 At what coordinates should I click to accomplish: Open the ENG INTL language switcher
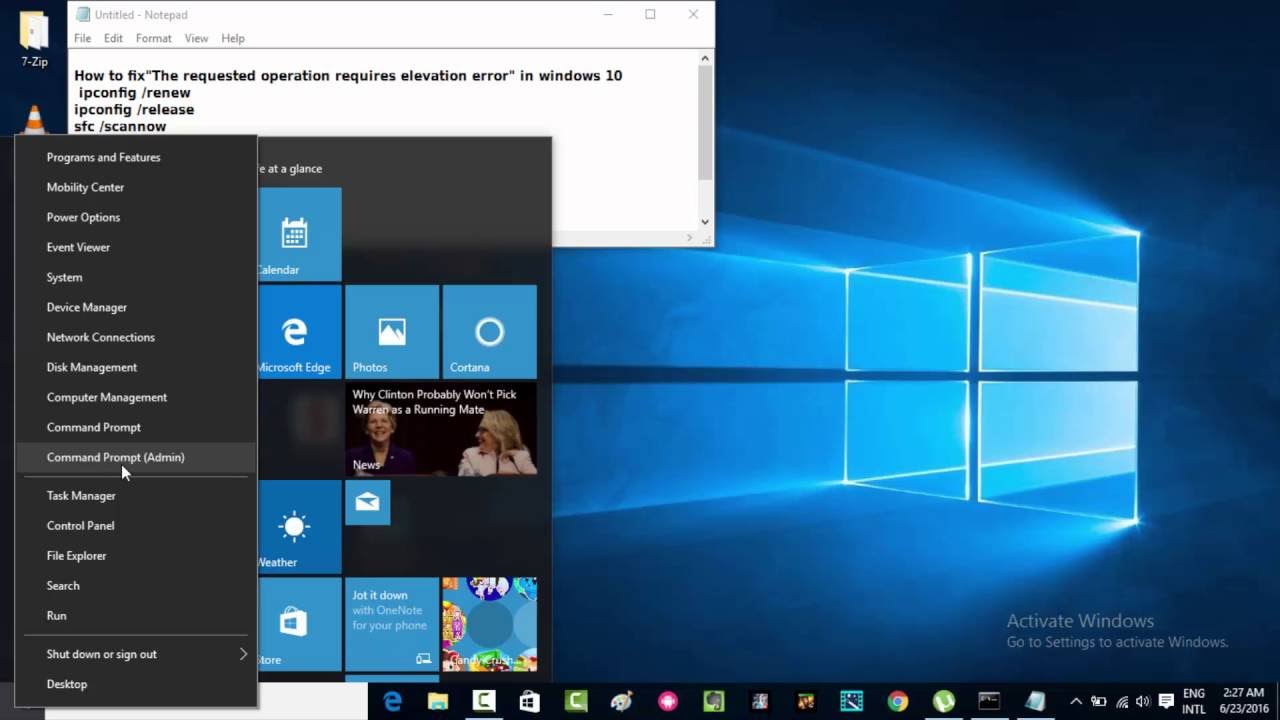click(1194, 702)
